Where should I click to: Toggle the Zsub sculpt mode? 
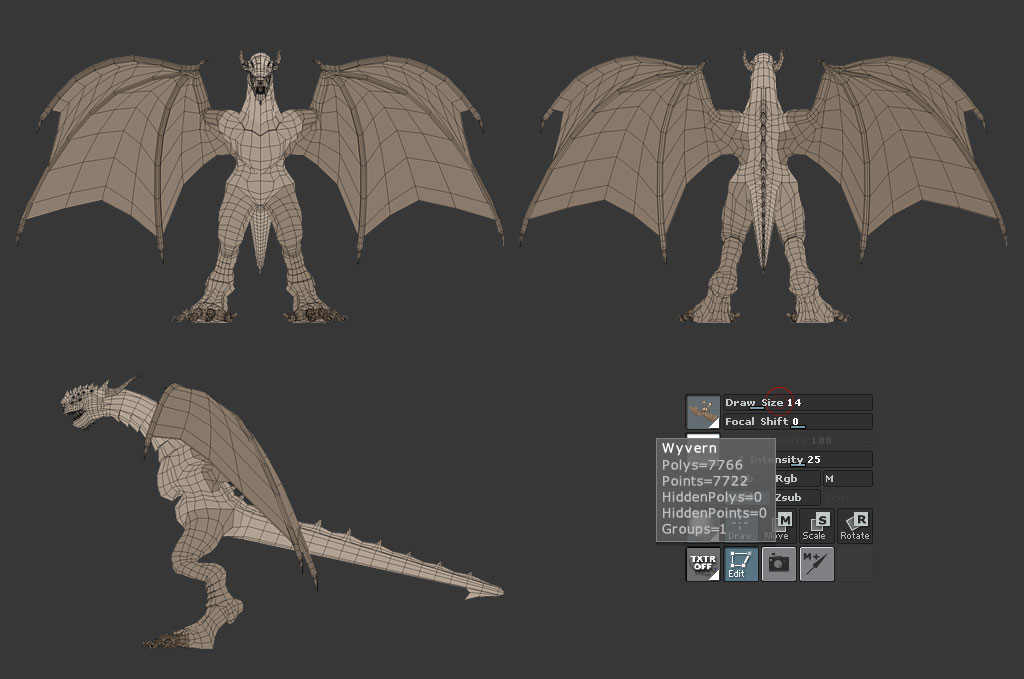click(797, 497)
